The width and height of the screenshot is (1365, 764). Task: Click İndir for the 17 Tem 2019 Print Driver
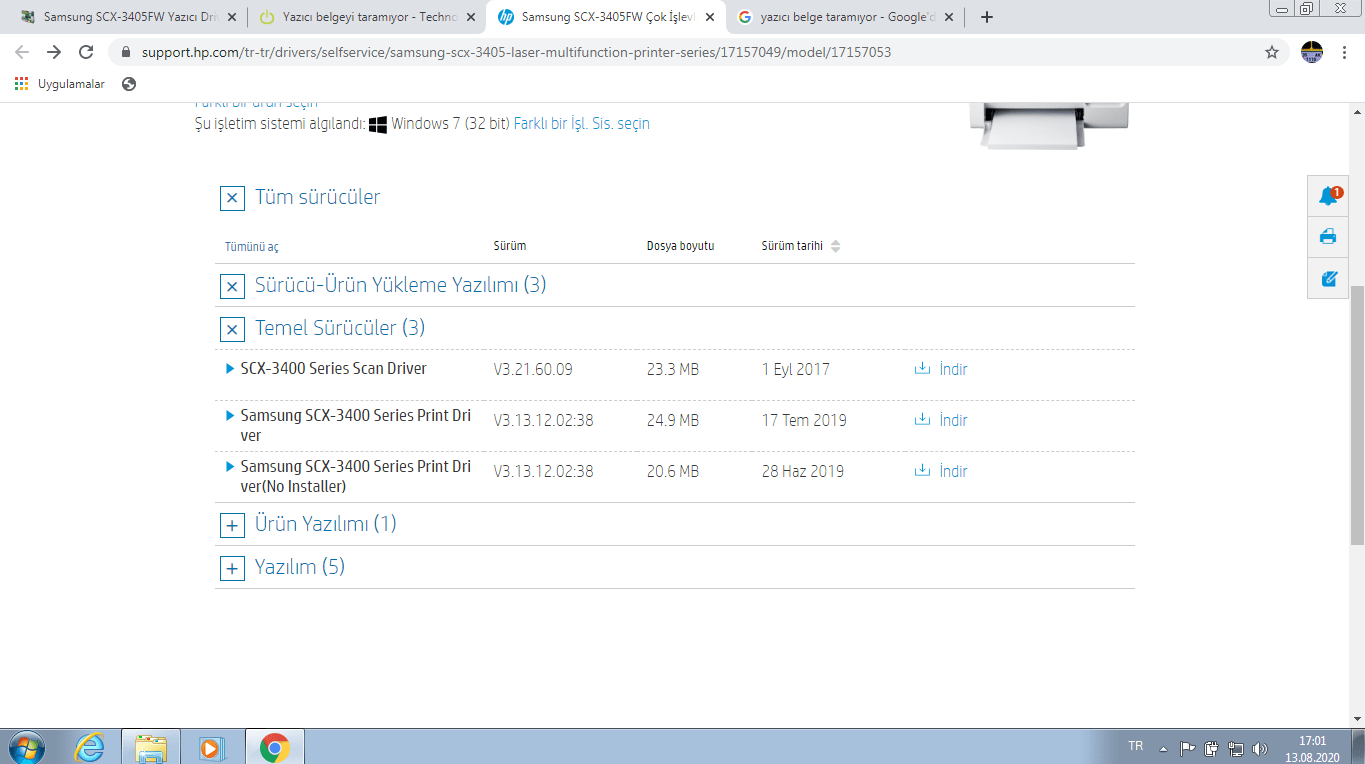[x=941, y=420]
